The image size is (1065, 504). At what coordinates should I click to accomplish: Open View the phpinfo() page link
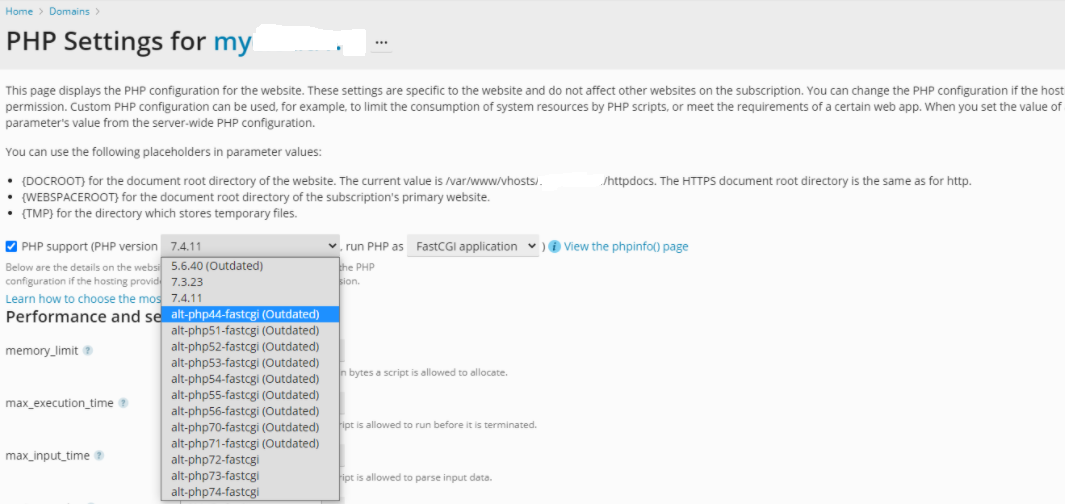[626, 247]
